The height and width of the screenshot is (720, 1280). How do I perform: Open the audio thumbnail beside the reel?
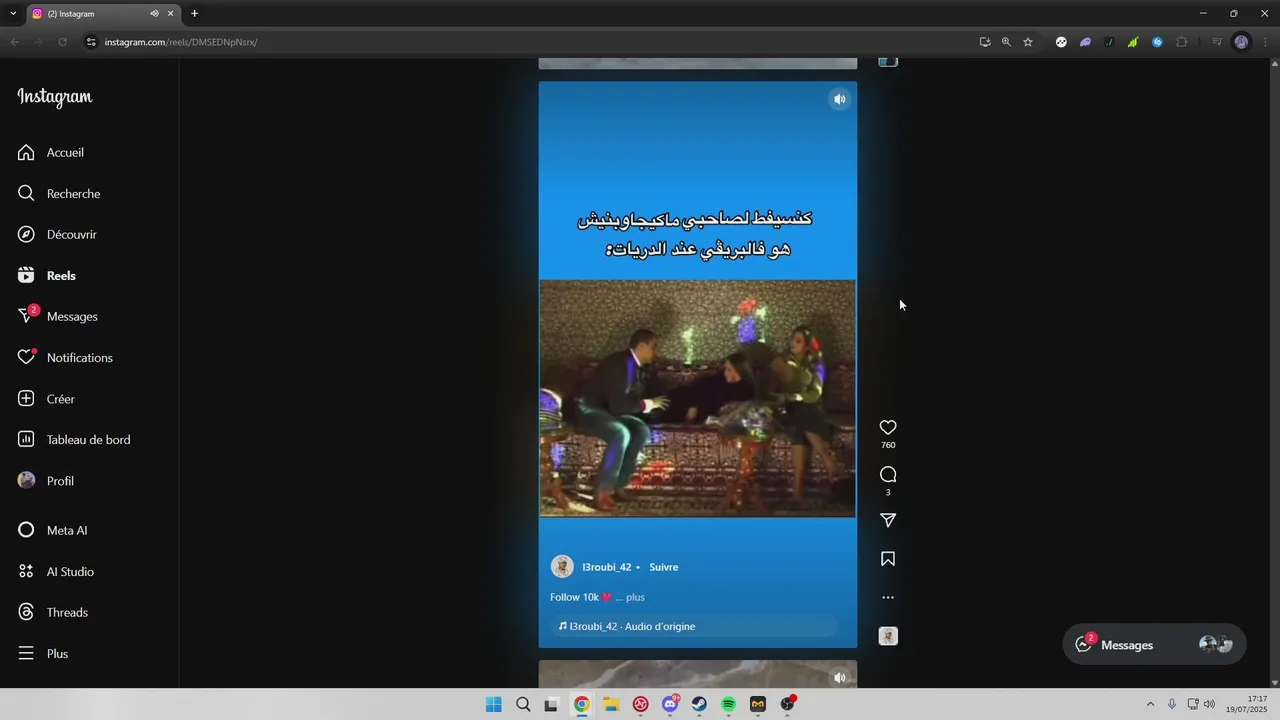[888, 636]
